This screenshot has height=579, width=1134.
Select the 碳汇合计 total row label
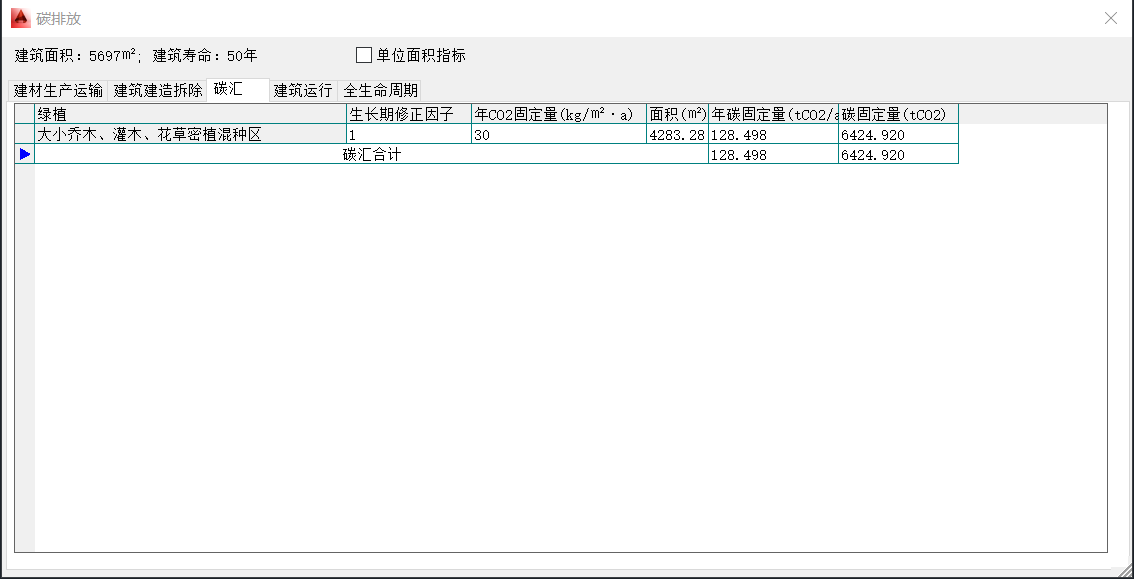coord(371,154)
